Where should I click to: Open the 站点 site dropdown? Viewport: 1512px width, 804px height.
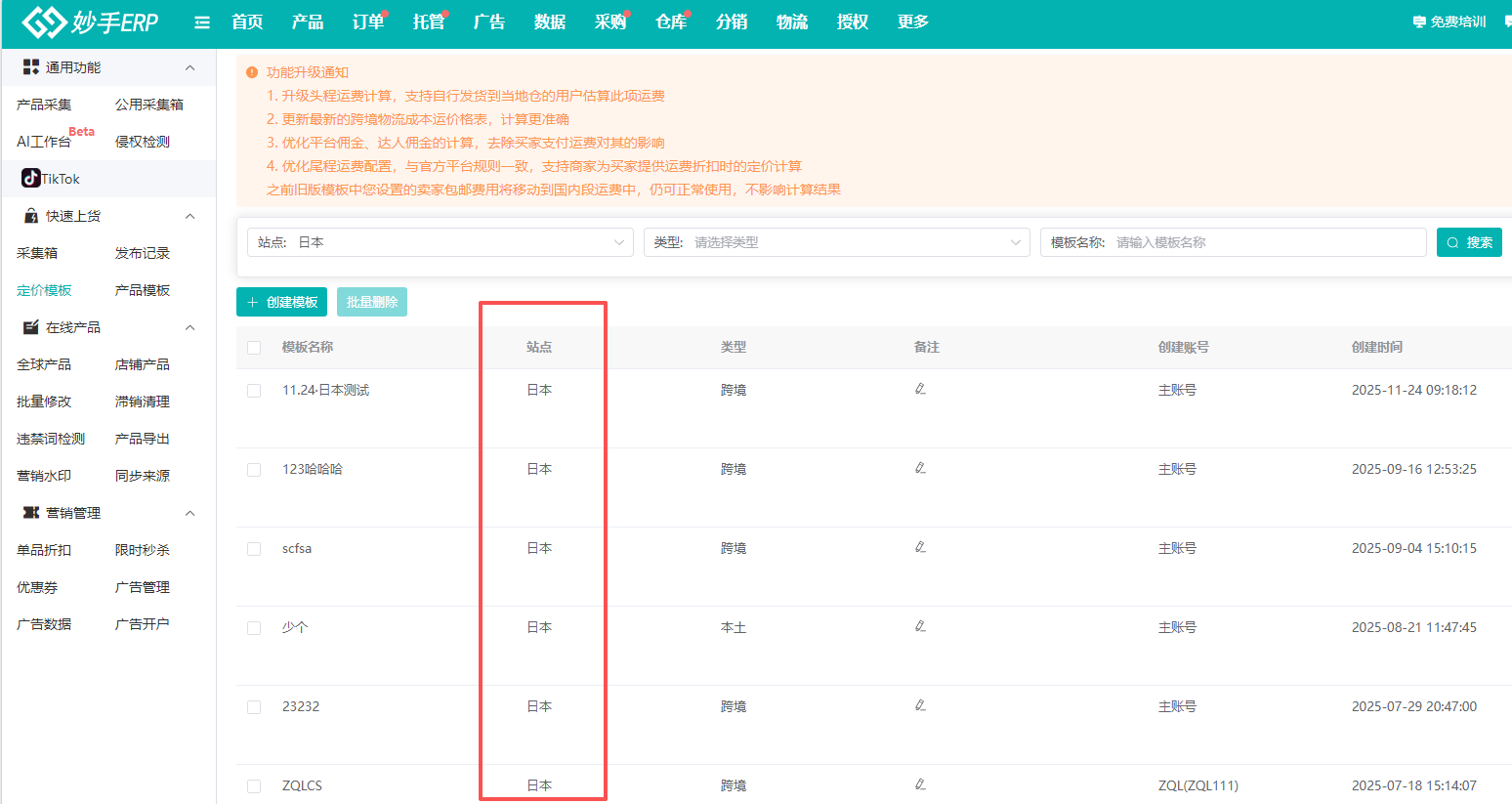coord(441,242)
